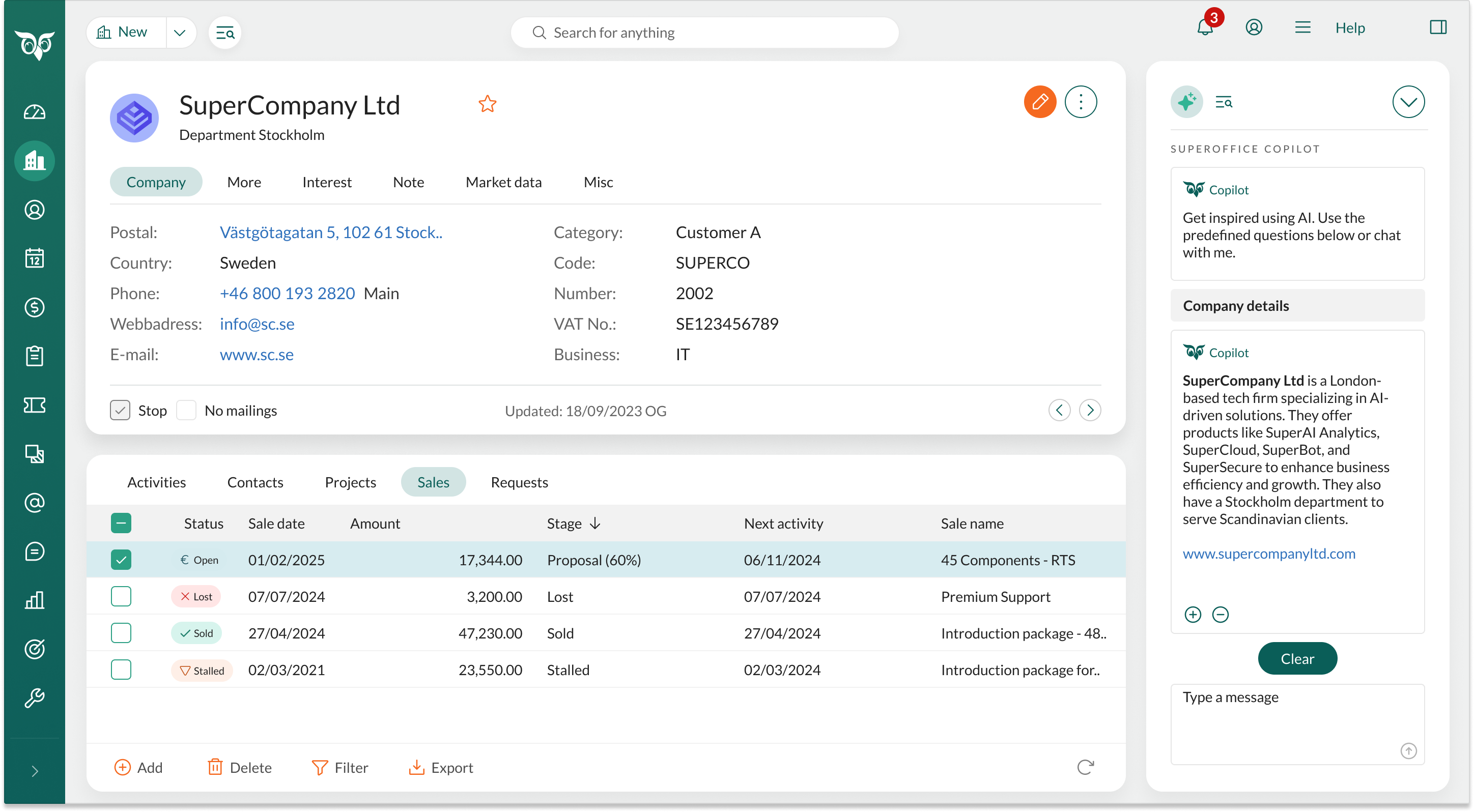Switch to the Market data tab
Viewport: 1474px width, 812px height.
(503, 182)
